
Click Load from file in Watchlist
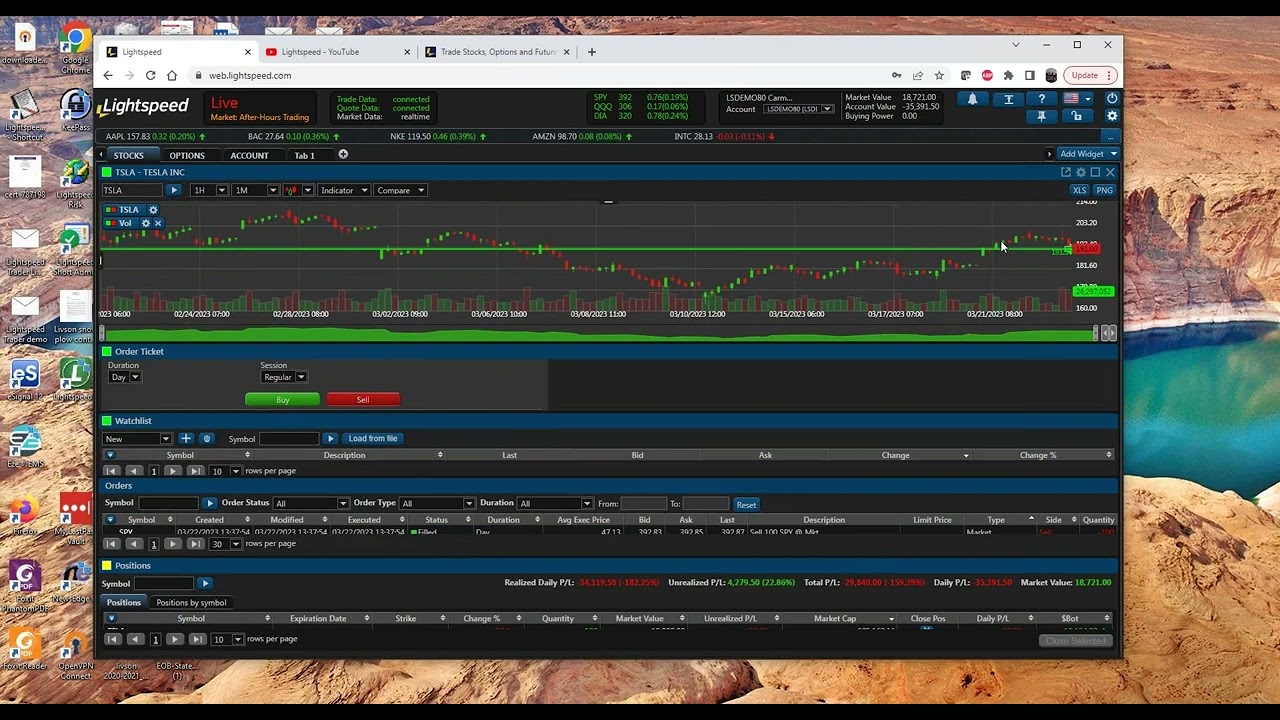coord(373,438)
